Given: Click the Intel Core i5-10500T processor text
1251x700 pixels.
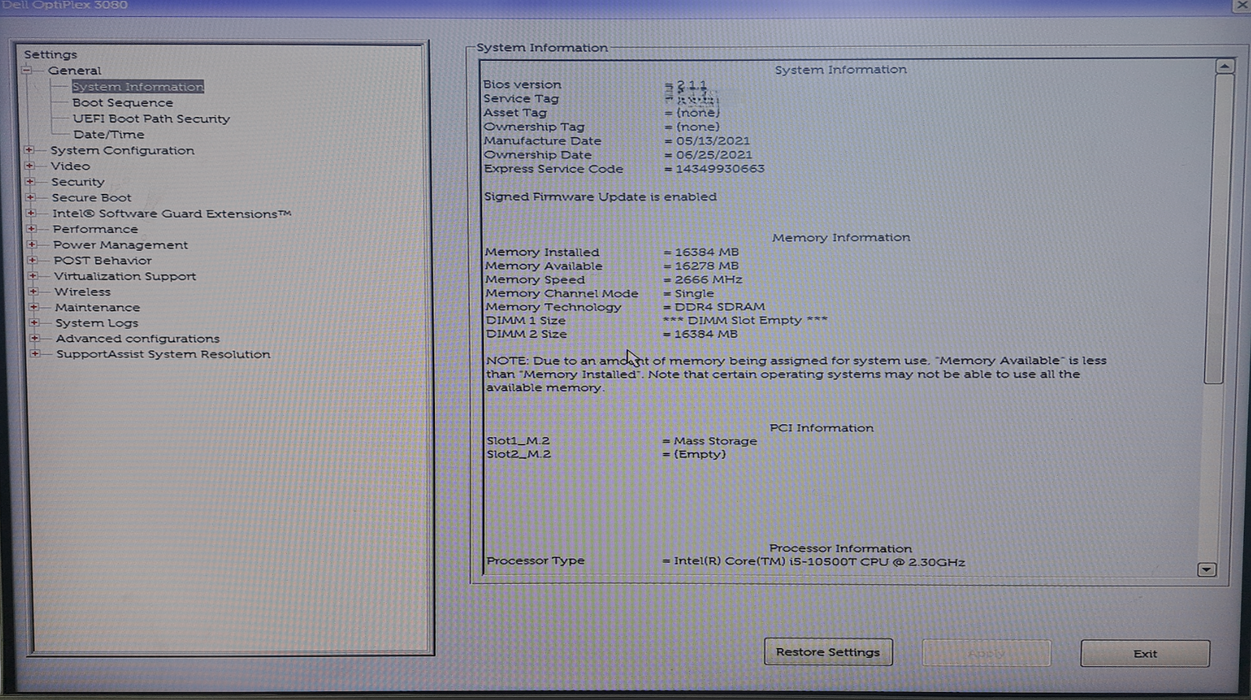Looking at the screenshot, I should [819, 562].
